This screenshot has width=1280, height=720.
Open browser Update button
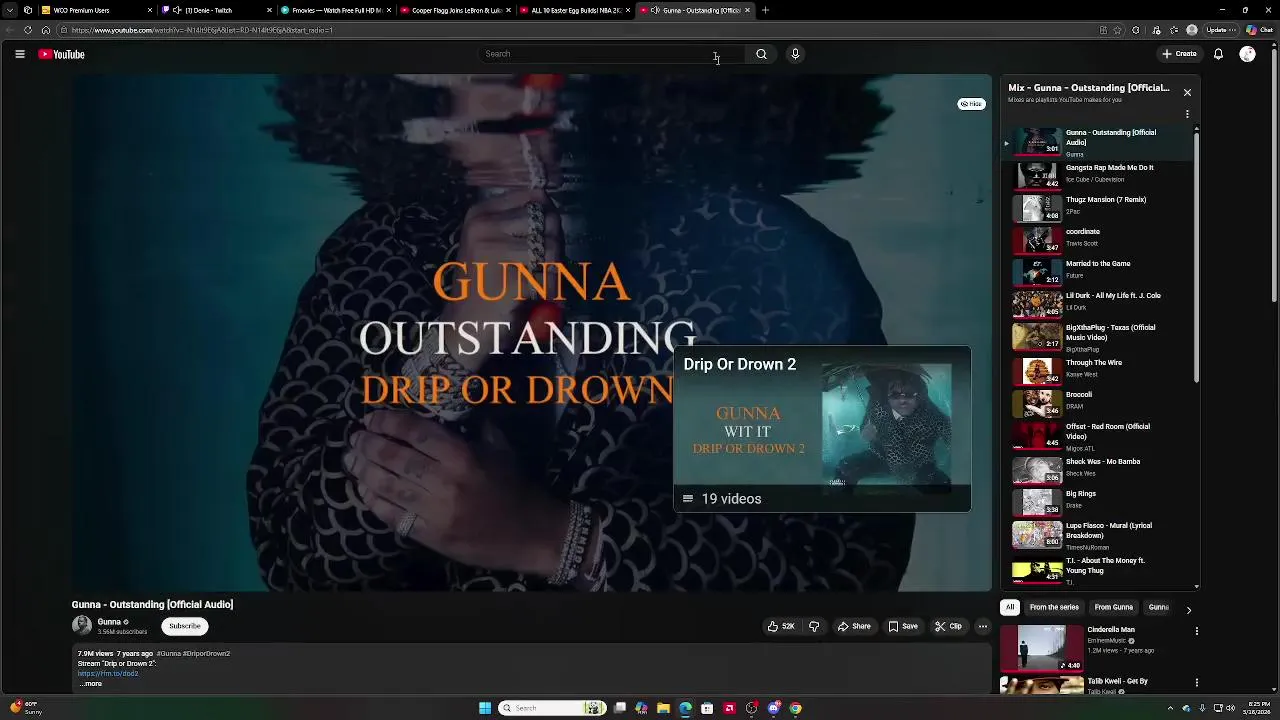[x=1221, y=30]
